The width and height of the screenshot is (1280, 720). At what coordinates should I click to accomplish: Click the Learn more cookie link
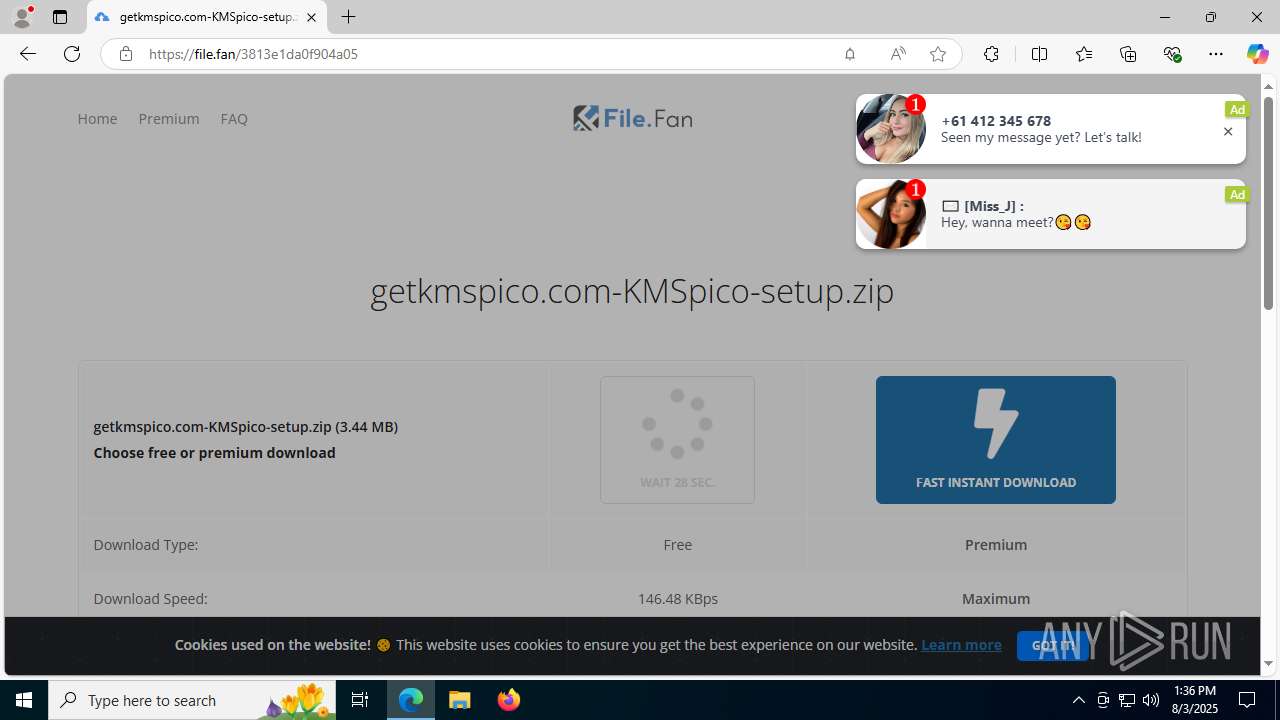click(961, 645)
